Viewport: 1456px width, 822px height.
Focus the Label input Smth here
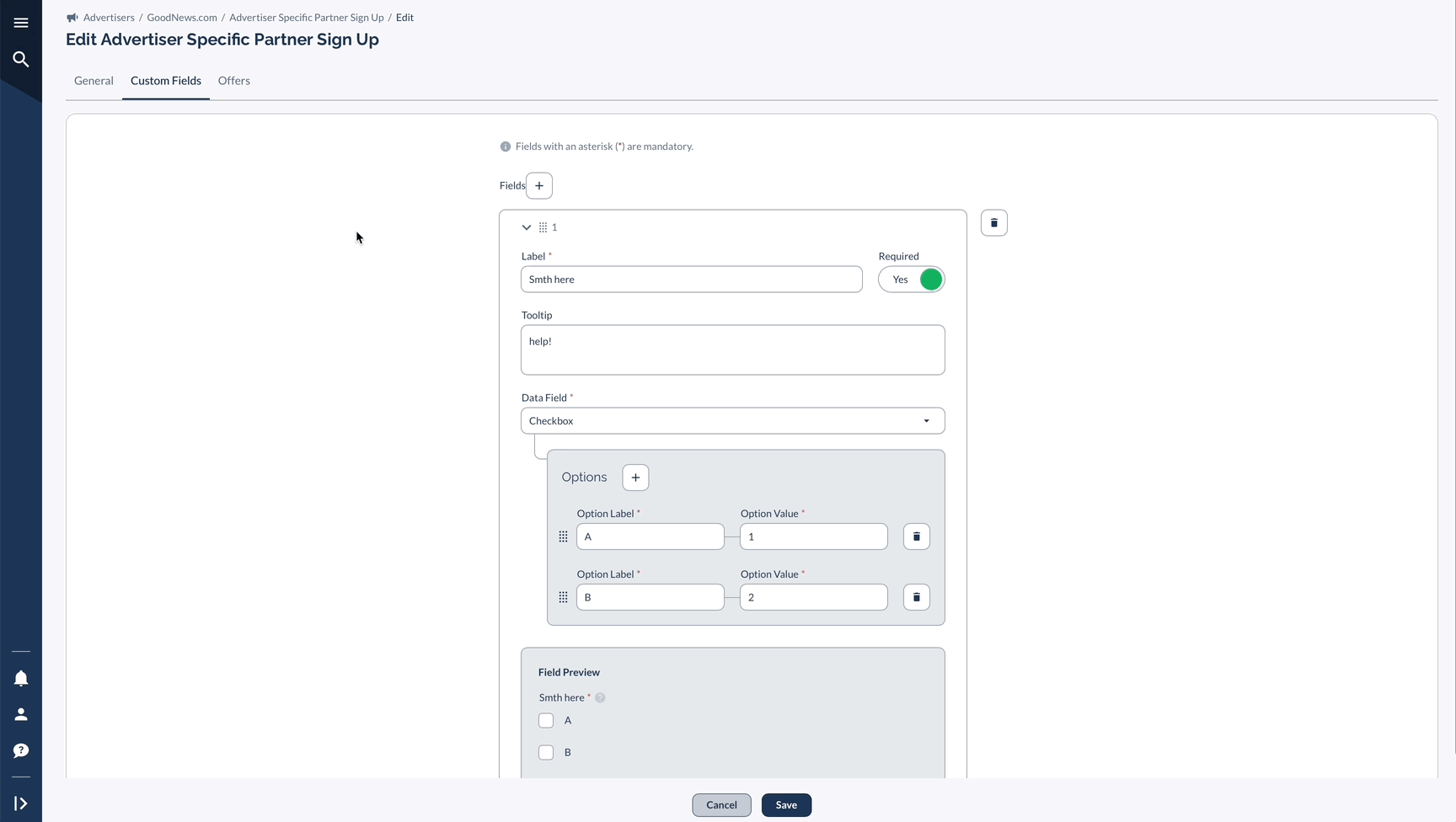click(692, 280)
